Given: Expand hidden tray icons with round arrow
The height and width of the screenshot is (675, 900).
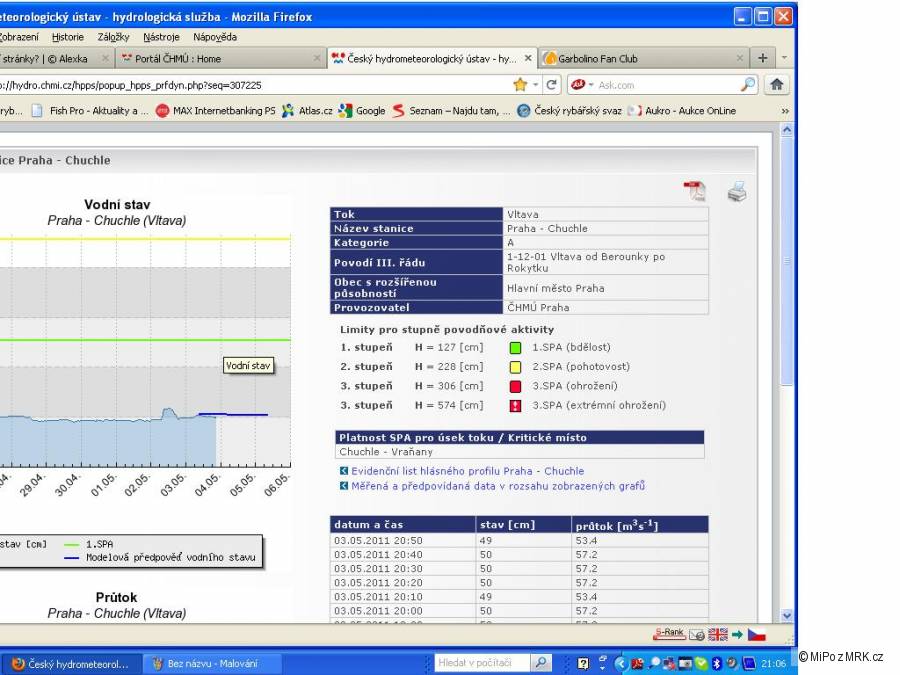Looking at the screenshot, I should pyautogui.click(x=620, y=664).
